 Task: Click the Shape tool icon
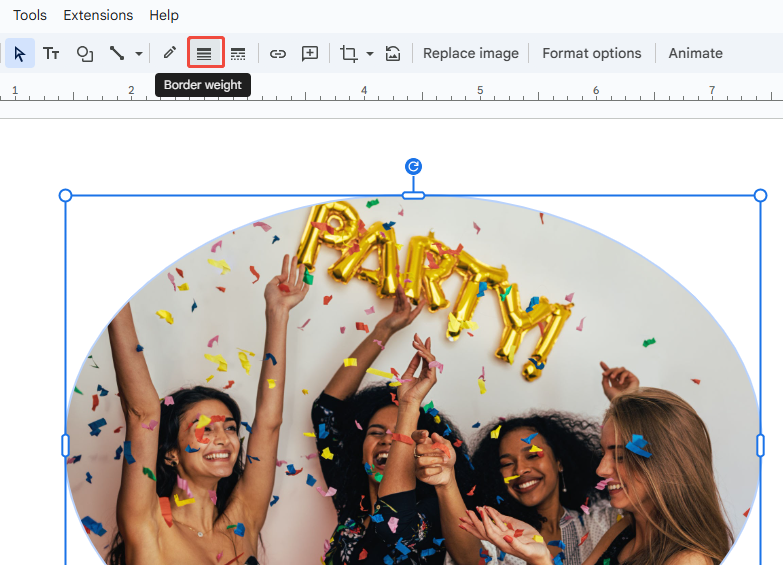tap(85, 54)
